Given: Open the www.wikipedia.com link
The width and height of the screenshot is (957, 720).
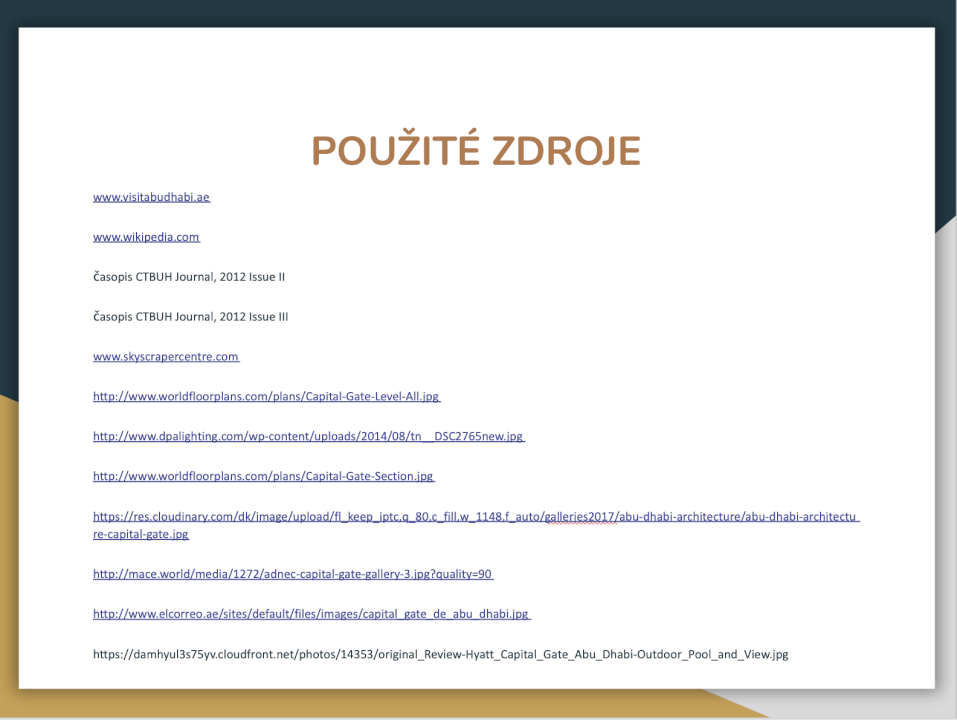Looking at the screenshot, I should coord(146,237).
